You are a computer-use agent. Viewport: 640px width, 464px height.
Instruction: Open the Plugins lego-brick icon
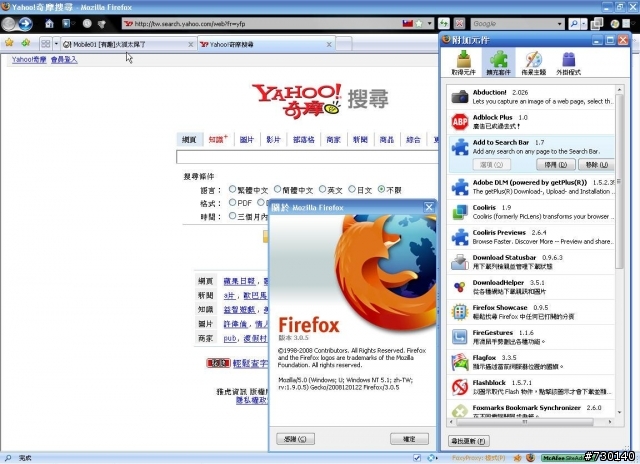click(569, 63)
